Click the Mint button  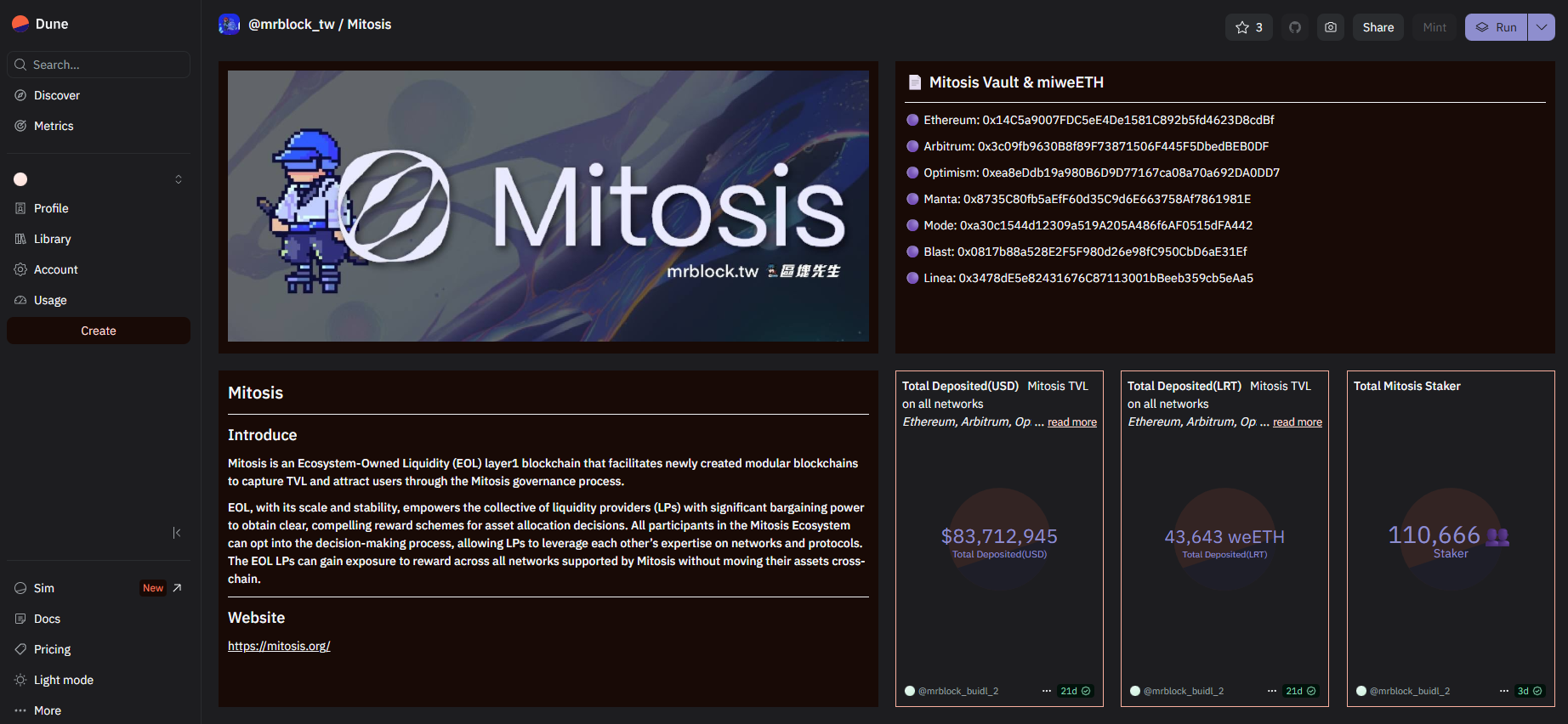(x=1434, y=27)
